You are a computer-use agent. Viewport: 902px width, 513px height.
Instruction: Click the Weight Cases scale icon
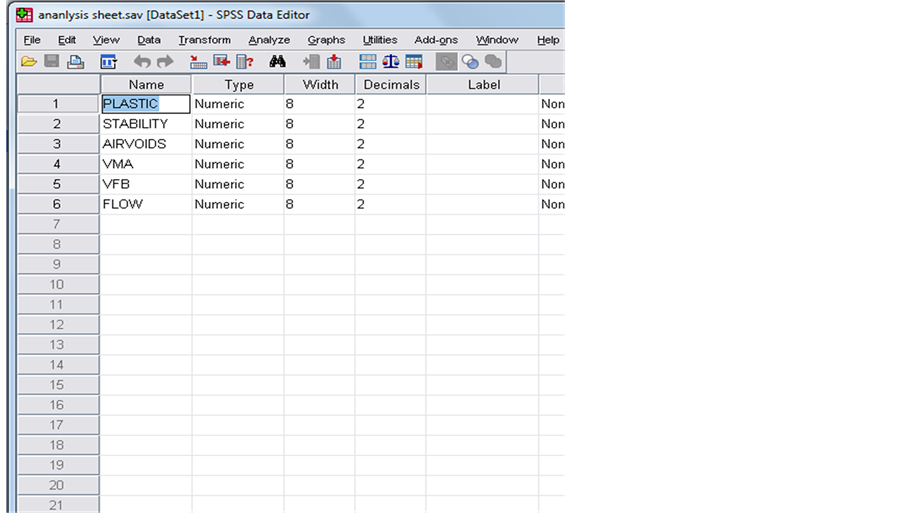390,62
